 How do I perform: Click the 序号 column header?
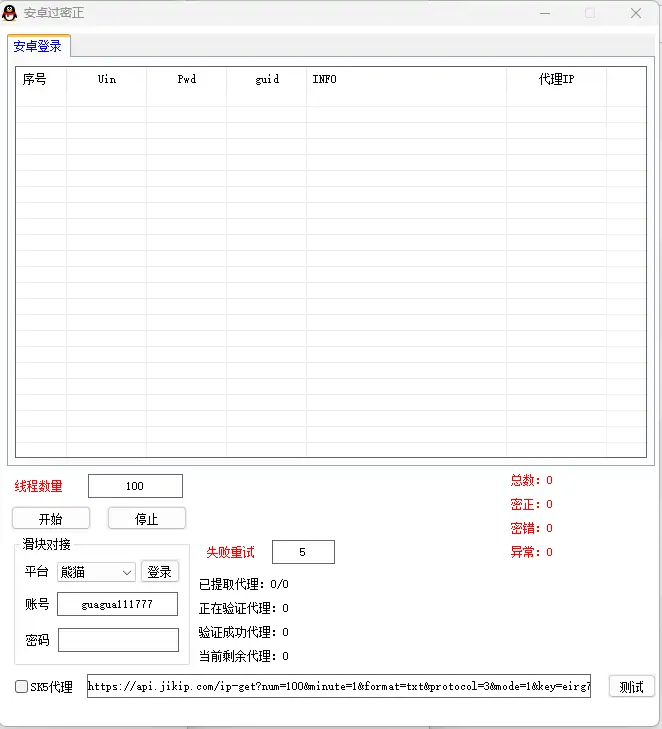pyautogui.click(x=41, y=80)
